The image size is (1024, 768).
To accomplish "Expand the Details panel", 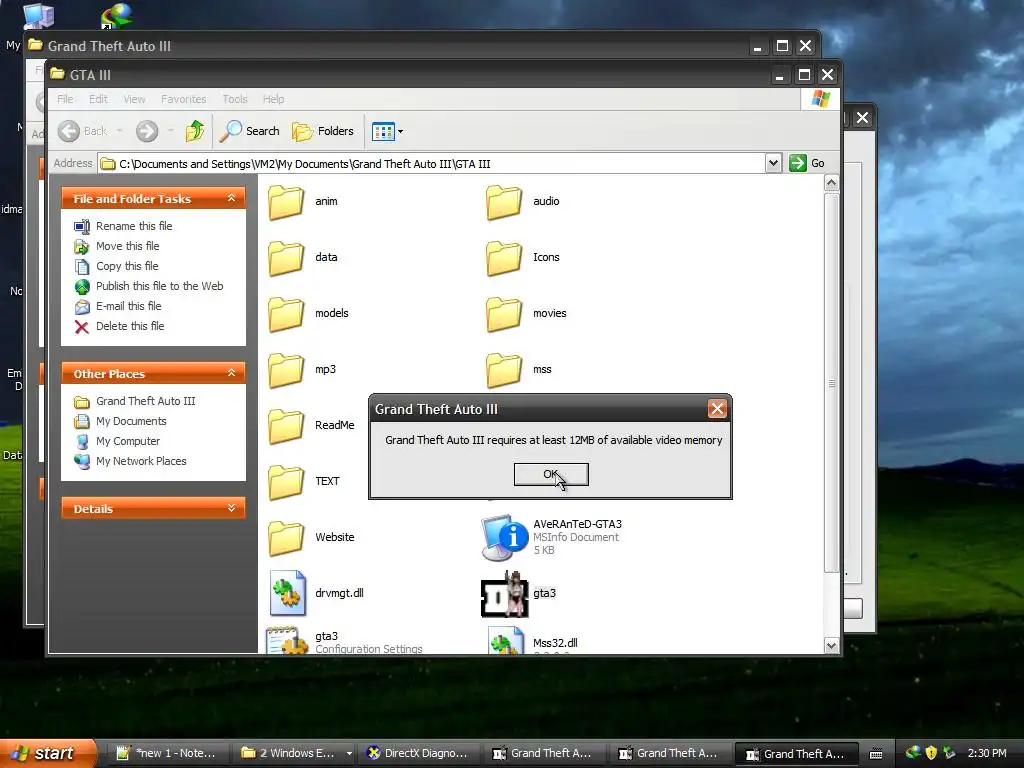I will click(x=231, y=508).
